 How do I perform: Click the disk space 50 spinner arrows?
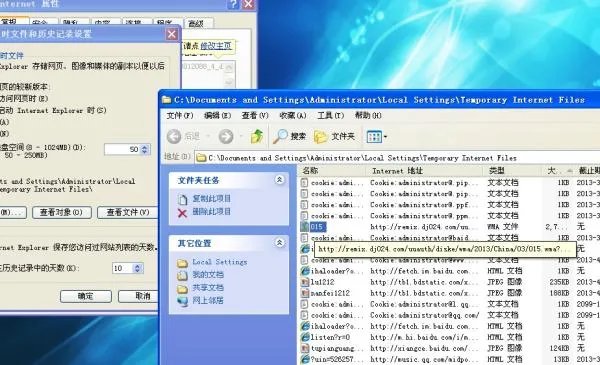click(x=145, y=149)
